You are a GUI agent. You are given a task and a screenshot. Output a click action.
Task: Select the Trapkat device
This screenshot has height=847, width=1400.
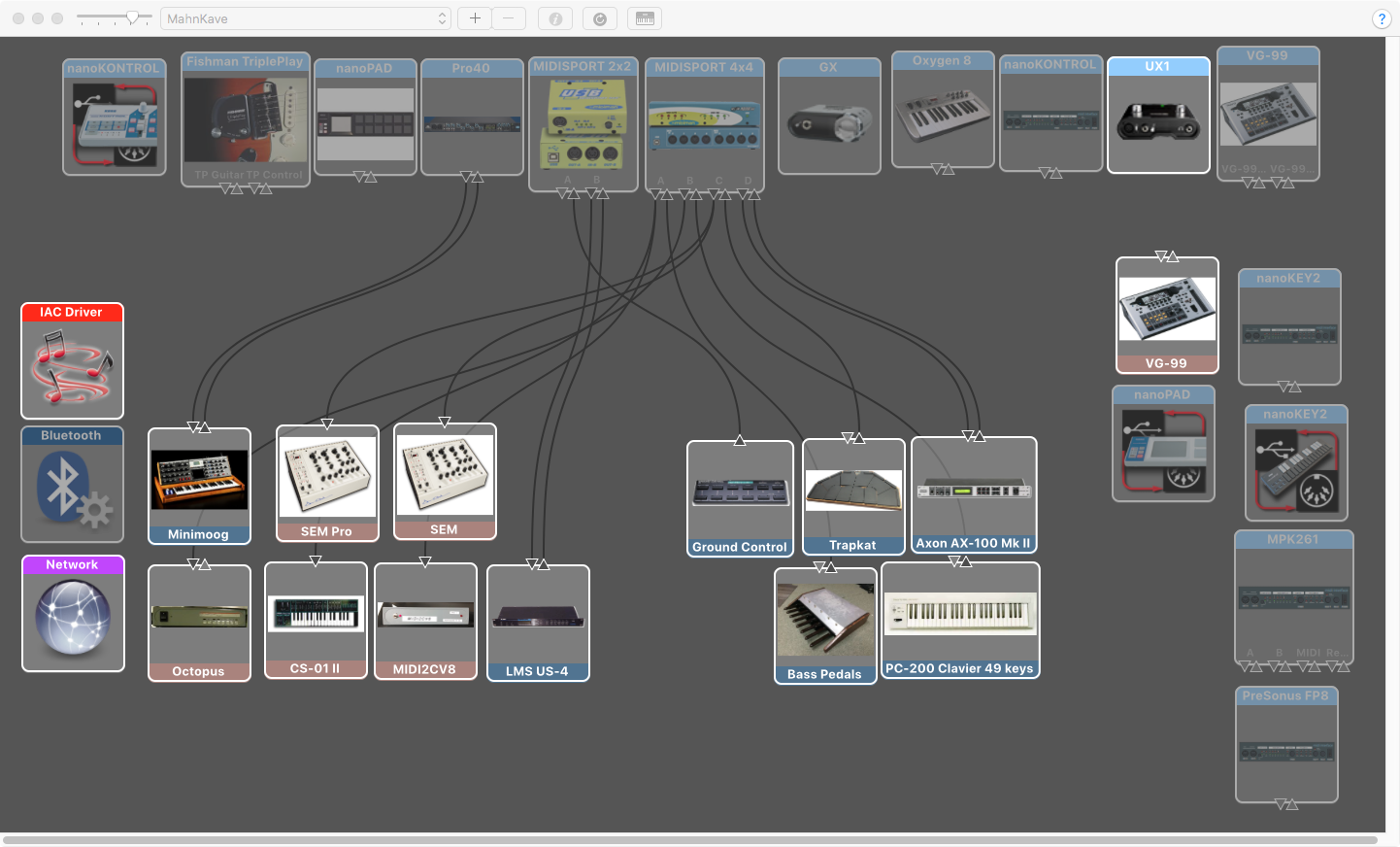coord(853,496)
